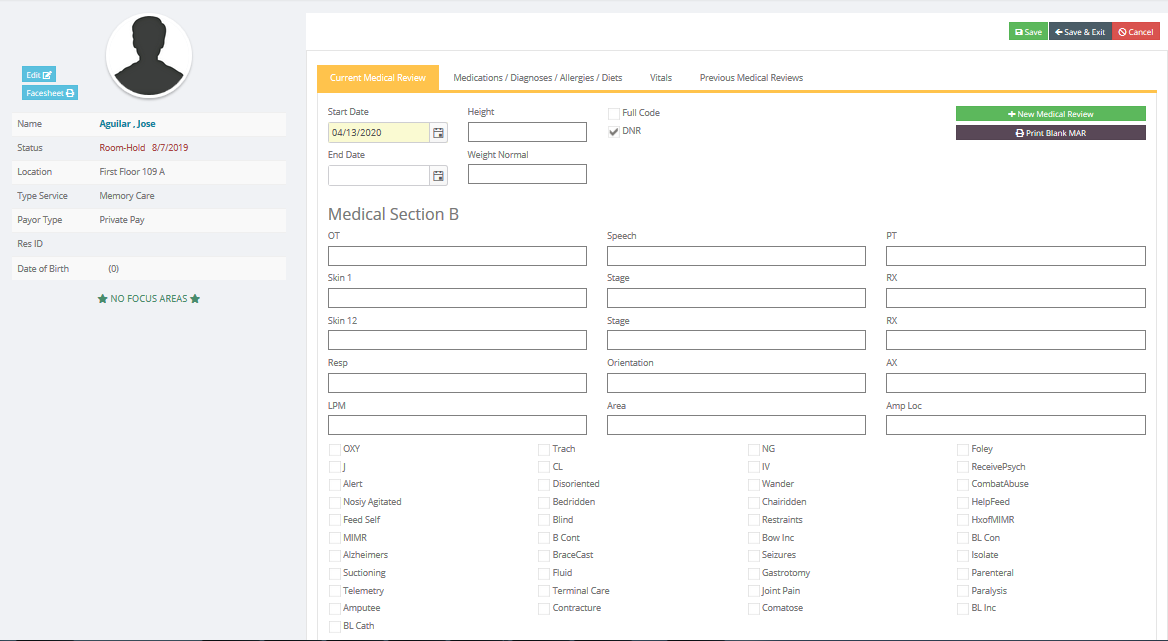Print the resident Facesheet
Screen dimensions: 1168x641
pos(50,93)
